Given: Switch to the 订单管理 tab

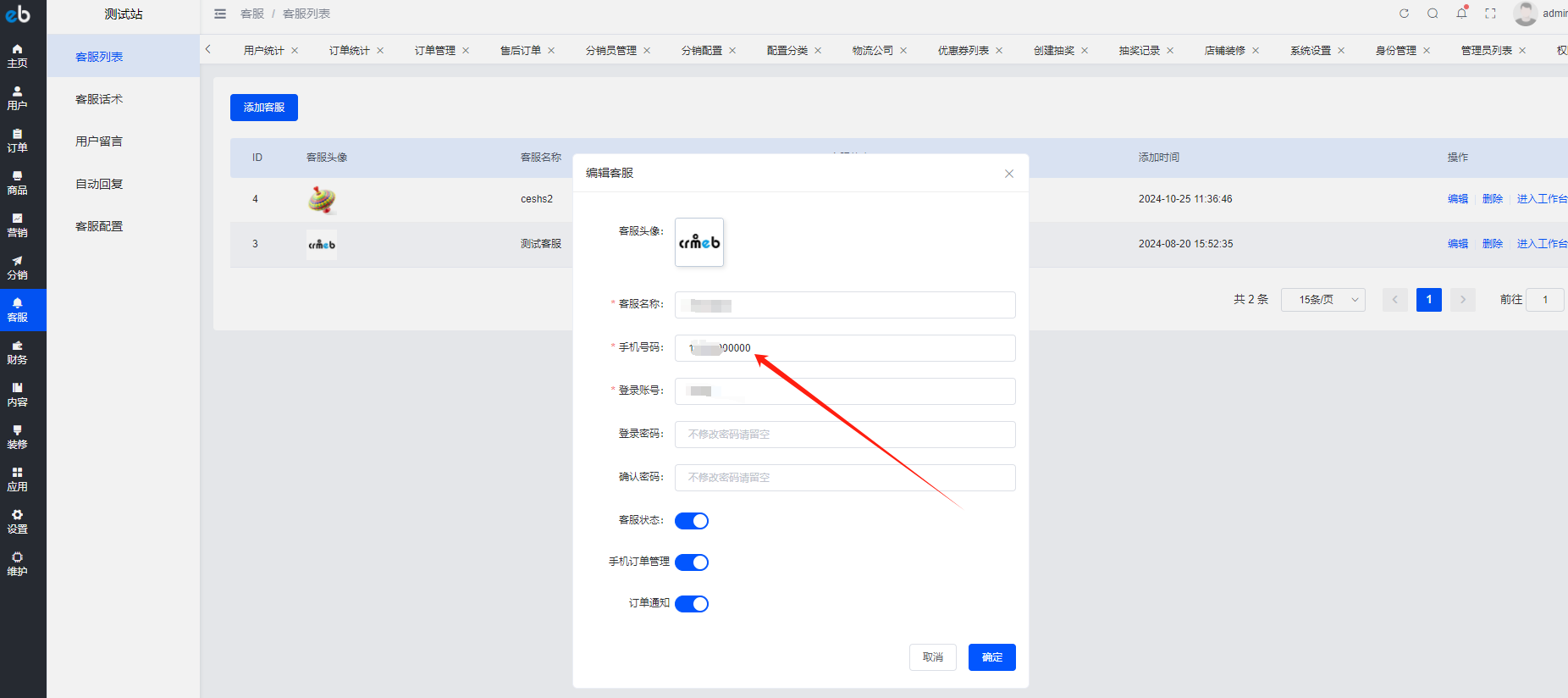Looking at the screenshot, I should pyautogui.click(x=435, y=51).
